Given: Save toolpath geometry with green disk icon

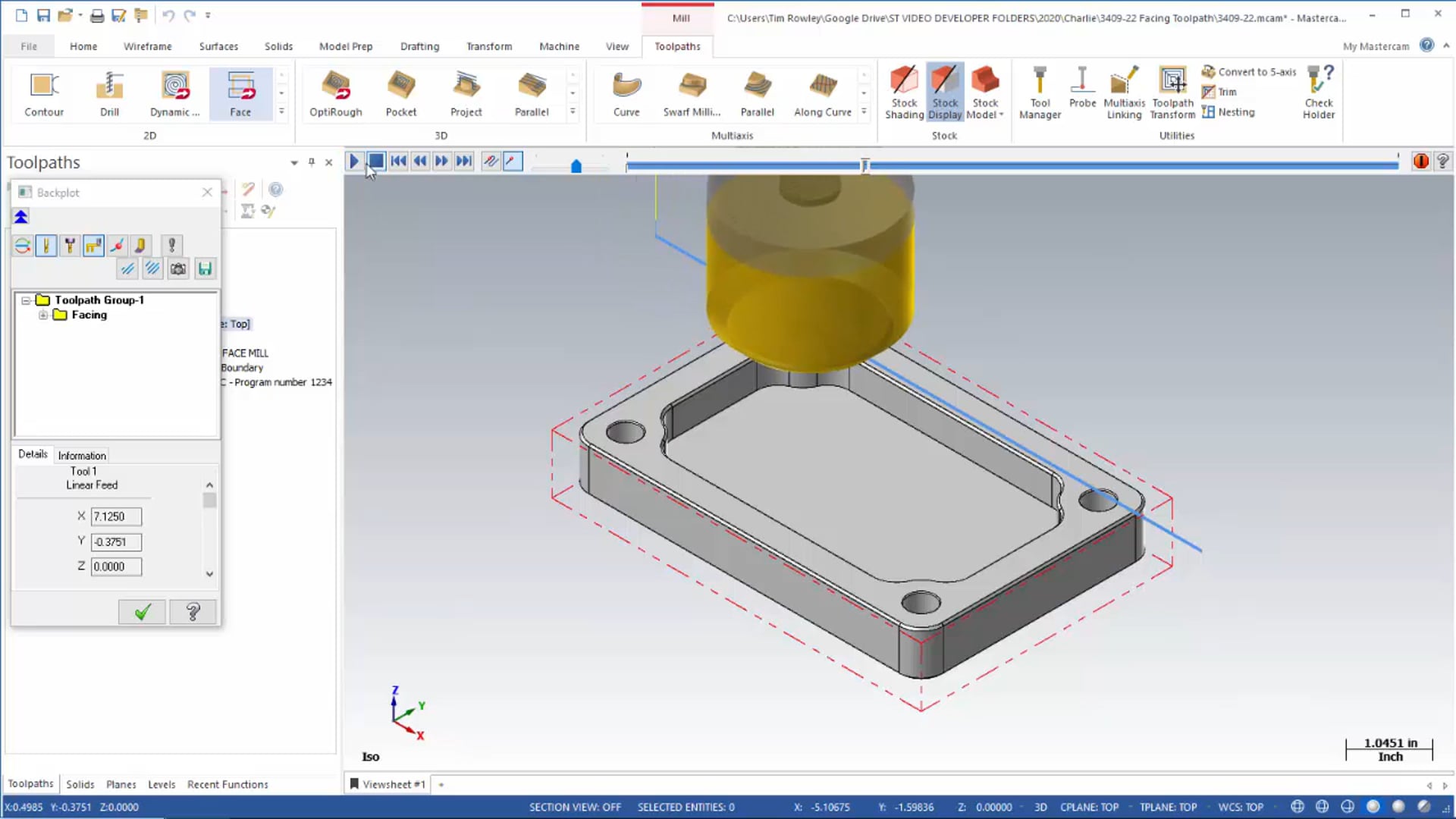Looking at the screenshot, I should pyautogui.click(x=205, y=268).
